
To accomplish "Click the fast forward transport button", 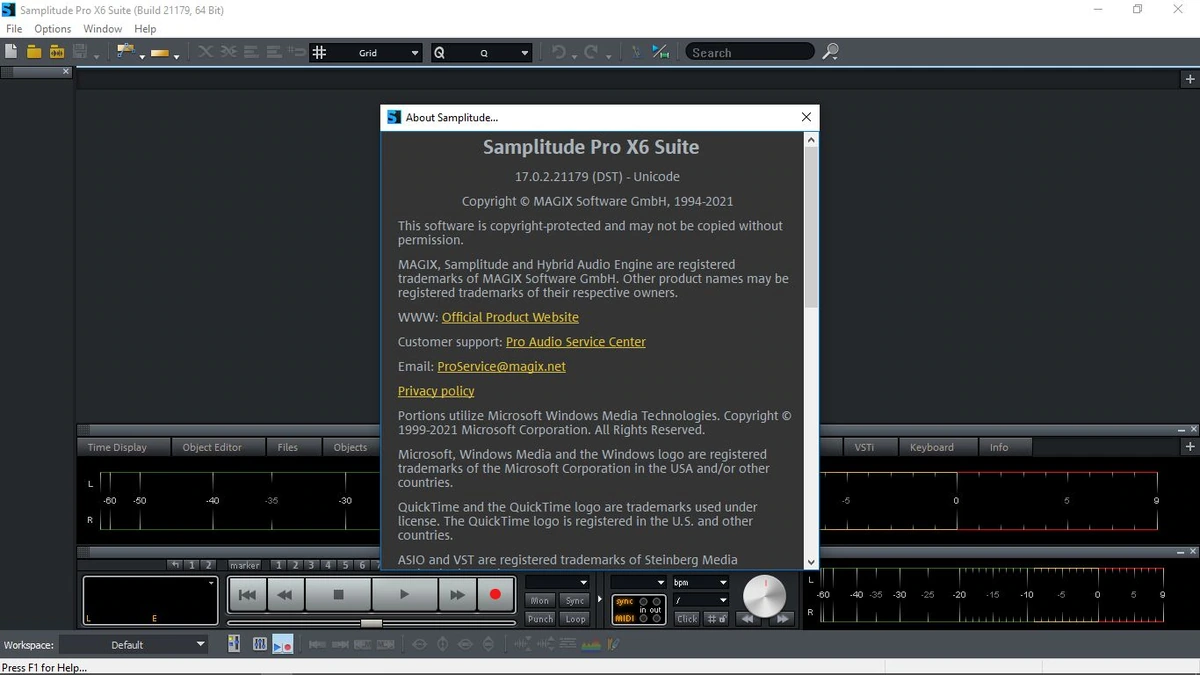I will pos(457,594).
